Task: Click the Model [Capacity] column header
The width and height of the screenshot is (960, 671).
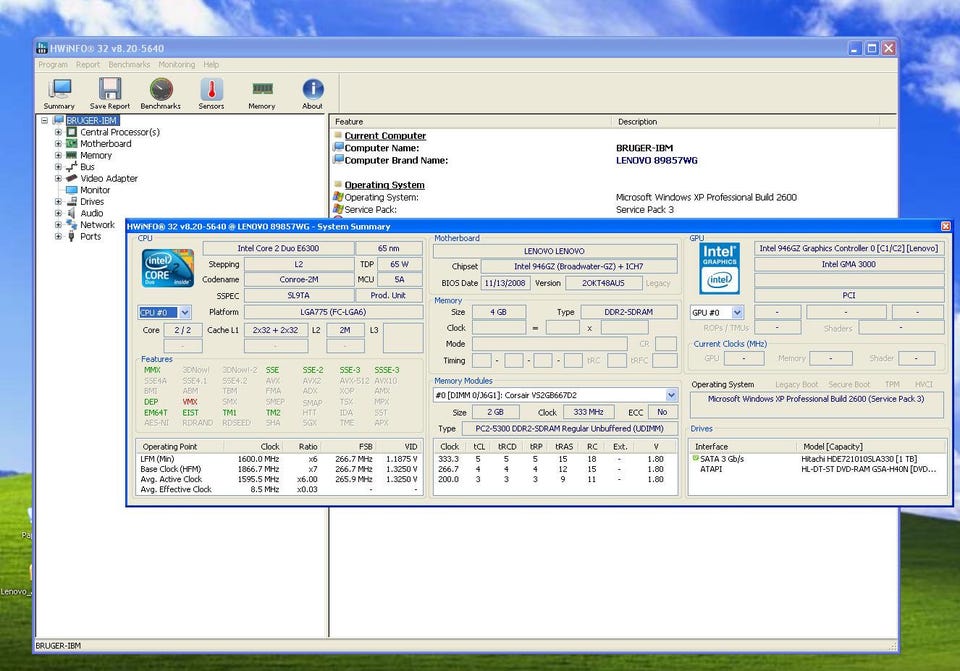Action: (x=870, y=446)
